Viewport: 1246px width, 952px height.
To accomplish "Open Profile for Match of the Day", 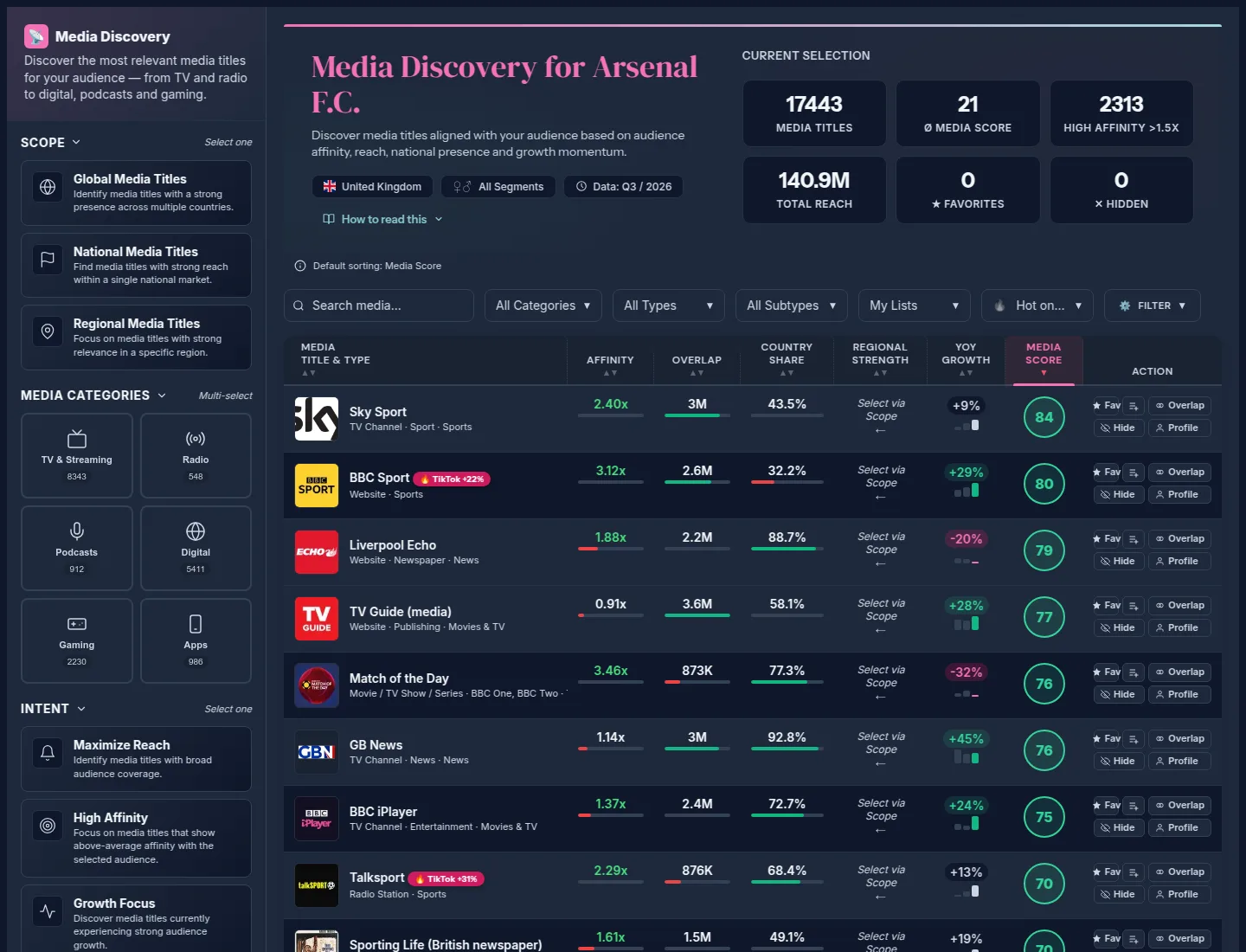I will point(1179,694).
